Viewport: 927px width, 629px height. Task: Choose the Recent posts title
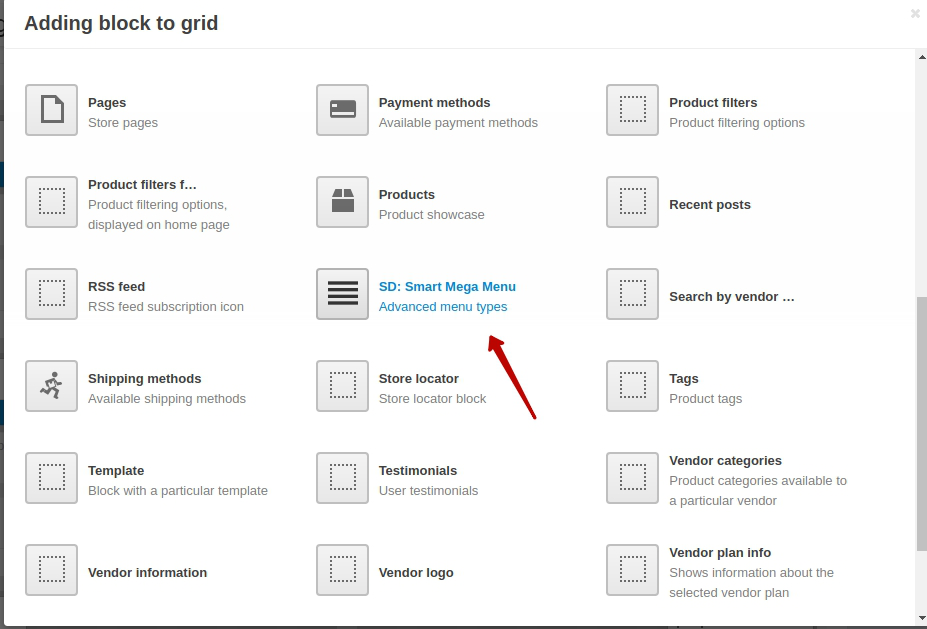[x=710, y=205]
